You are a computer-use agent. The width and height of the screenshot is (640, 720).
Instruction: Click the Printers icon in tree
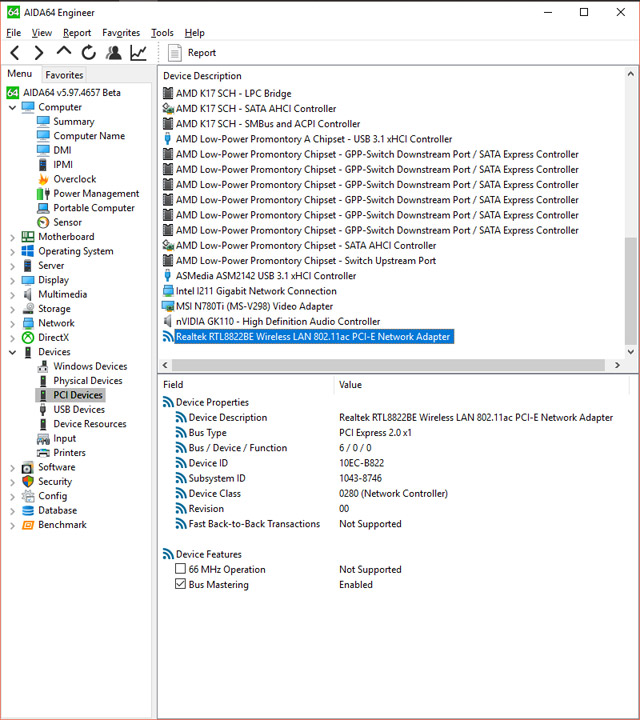click(43, 453)
